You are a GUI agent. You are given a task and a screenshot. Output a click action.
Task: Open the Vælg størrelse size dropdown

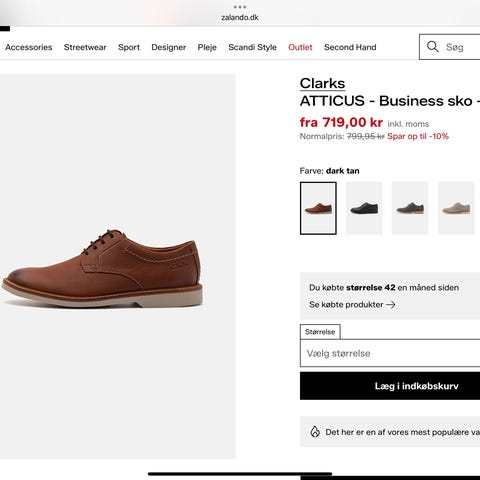tap(390, 353)
